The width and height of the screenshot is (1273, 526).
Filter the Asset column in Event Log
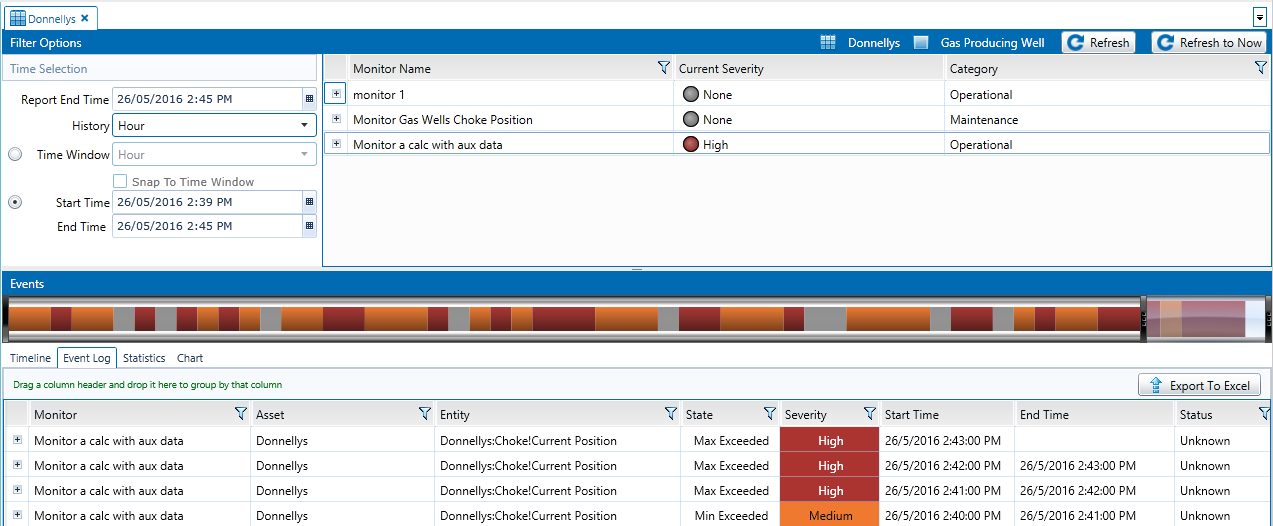(x=424, y=414)
